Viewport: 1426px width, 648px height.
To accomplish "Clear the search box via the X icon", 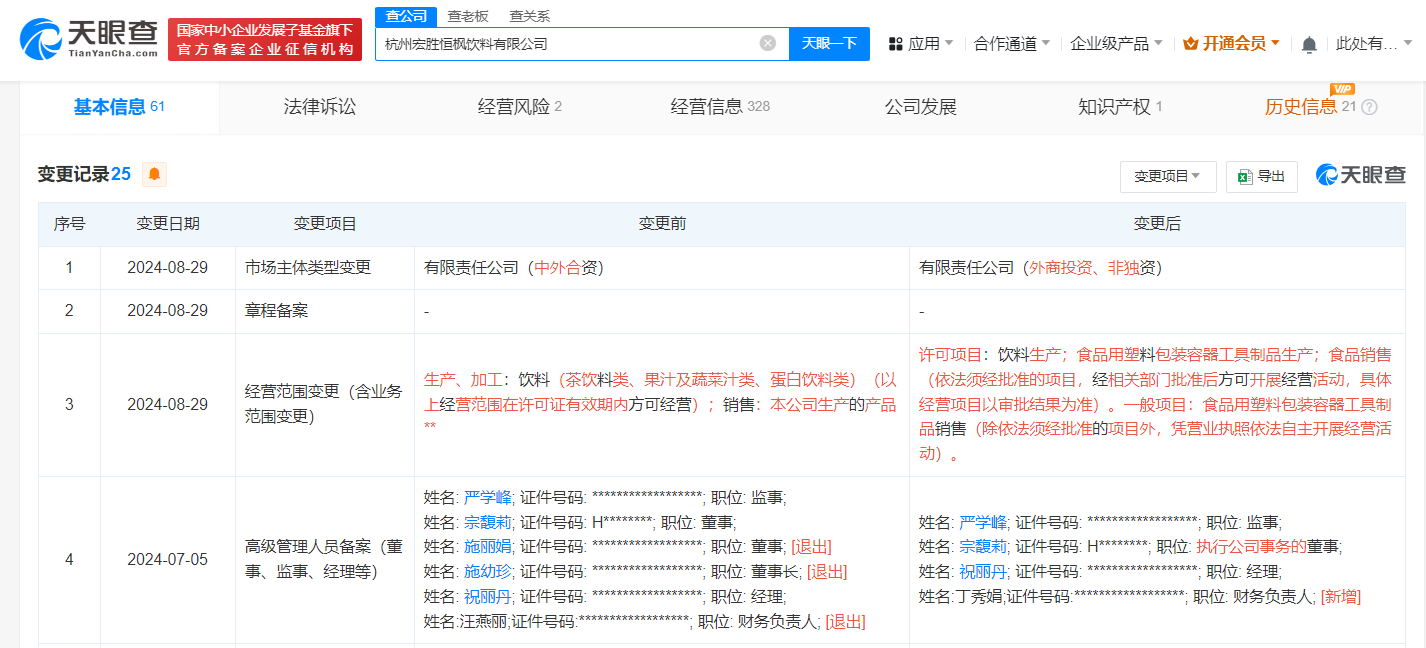I will point(767,42).
